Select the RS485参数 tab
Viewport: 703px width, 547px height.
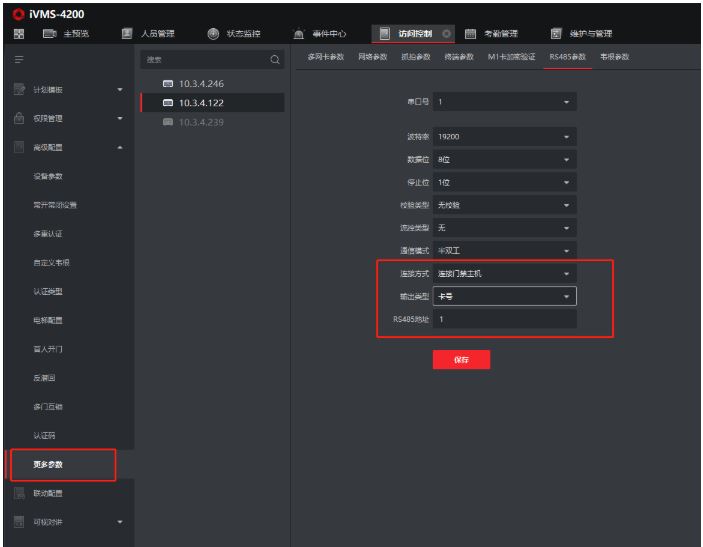tap(568, 57)
